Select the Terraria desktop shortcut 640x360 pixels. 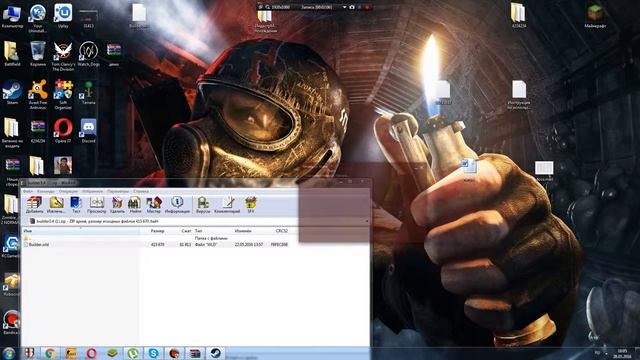[89, 92]
